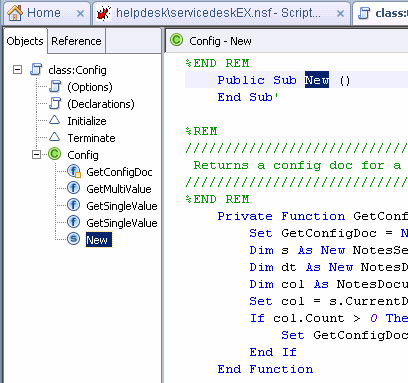Switch to the Reference tab
Image resolution: width=408 pixels, height=383 pixels.
pos(76,41)
